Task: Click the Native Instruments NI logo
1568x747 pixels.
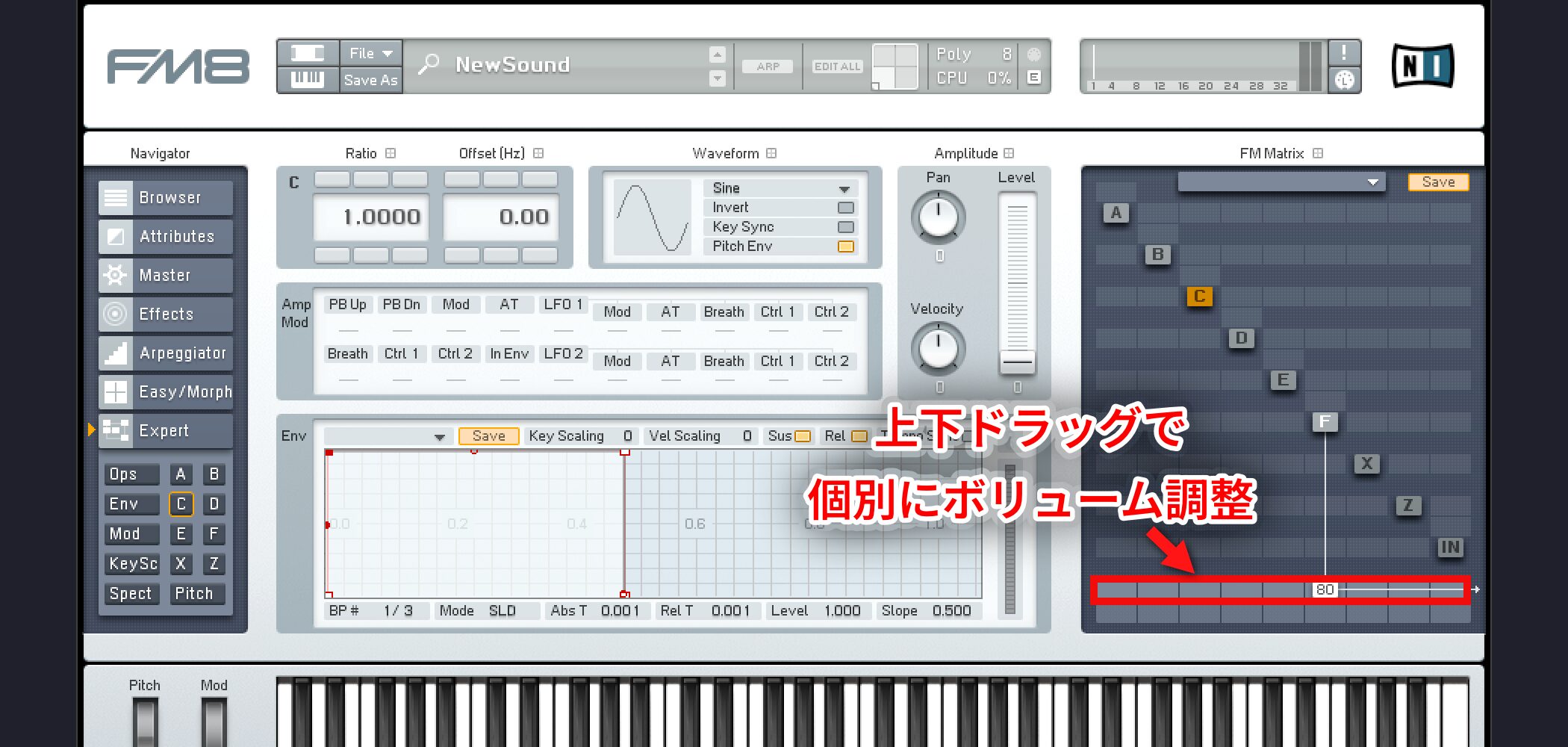Action: [x=1423, y=66]
